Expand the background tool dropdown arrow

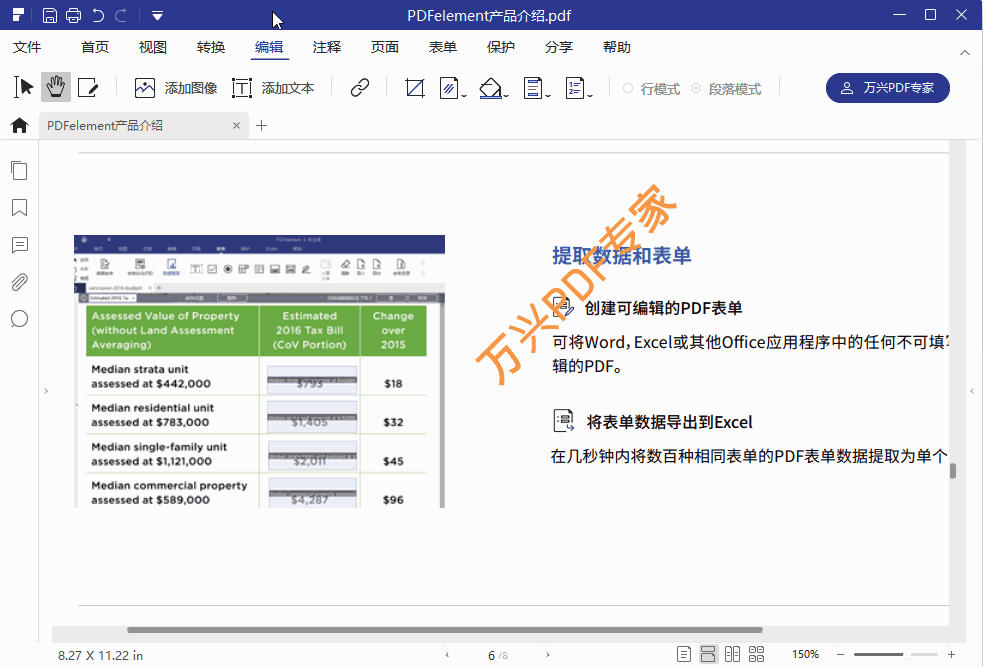coord(506,95)
